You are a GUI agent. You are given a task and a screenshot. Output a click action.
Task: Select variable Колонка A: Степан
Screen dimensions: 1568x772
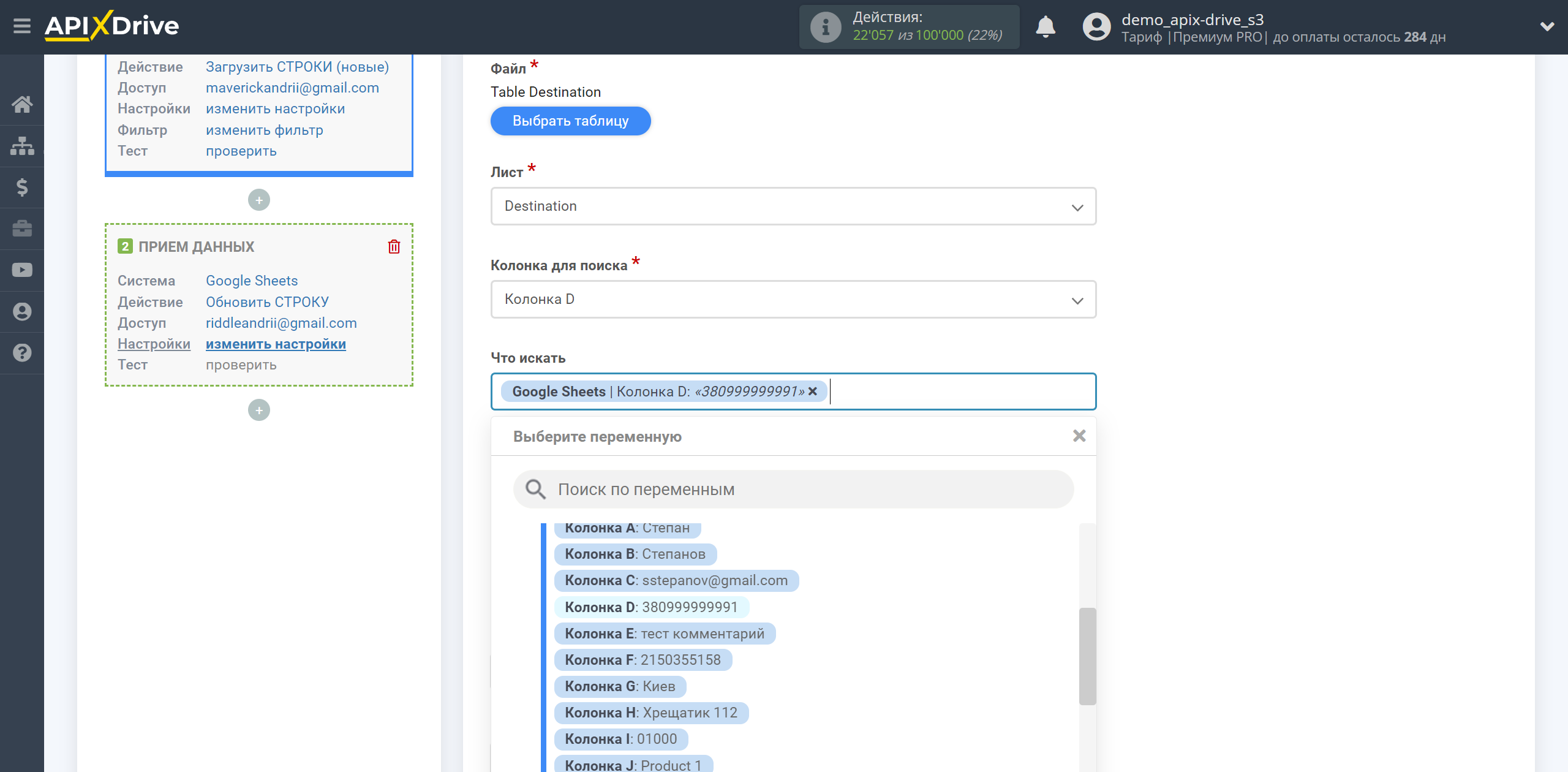coord(627,528)
